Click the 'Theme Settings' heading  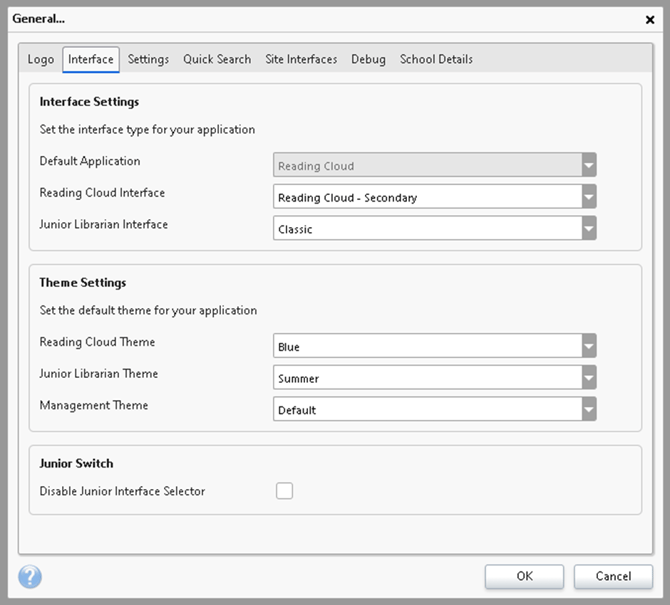[x=83, y=282]
